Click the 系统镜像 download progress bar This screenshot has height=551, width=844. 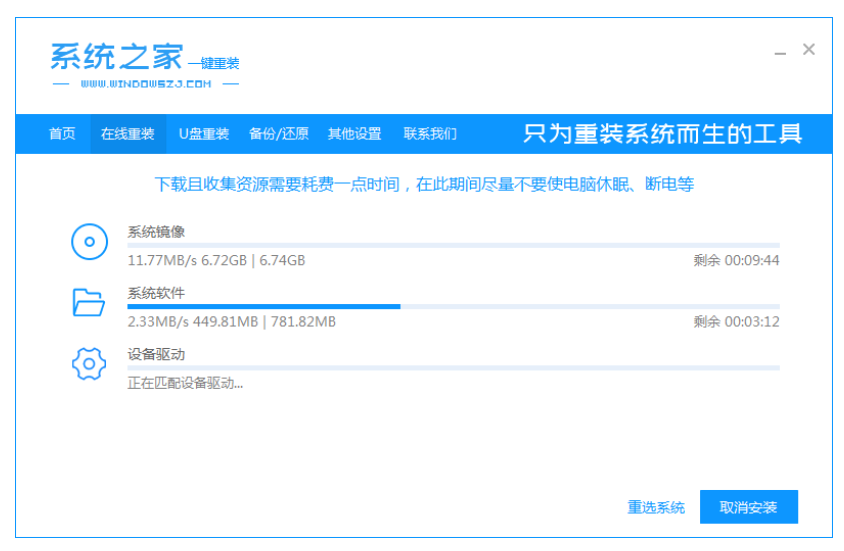pyautogui.click(x=453, y=245)
